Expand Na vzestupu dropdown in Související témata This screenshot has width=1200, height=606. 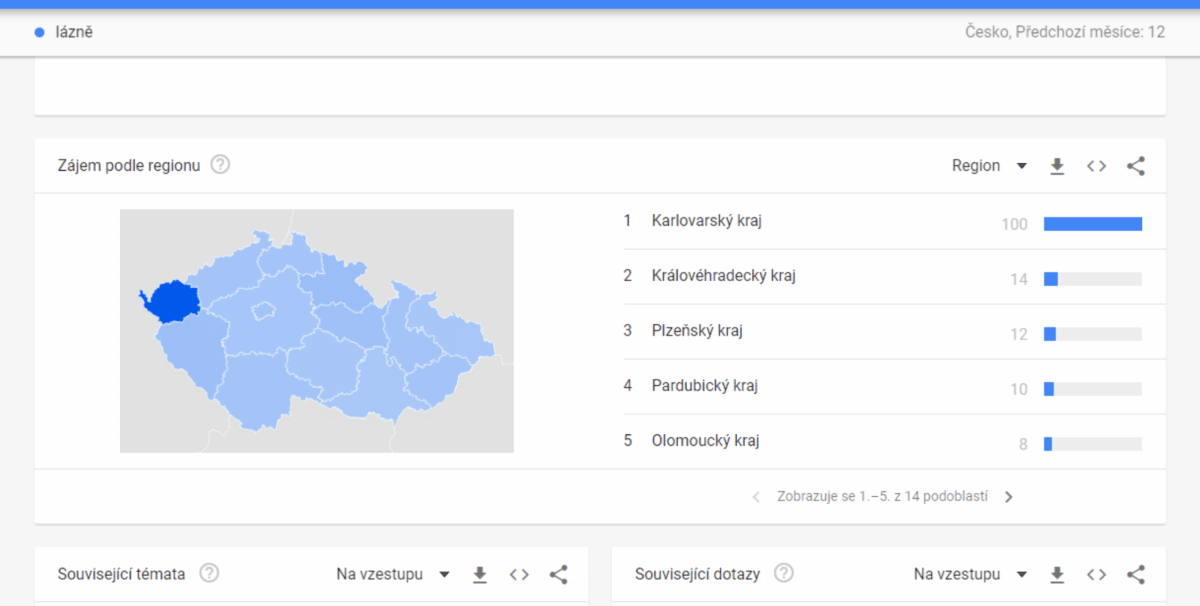pyautogui.click(x=394, y=574)
